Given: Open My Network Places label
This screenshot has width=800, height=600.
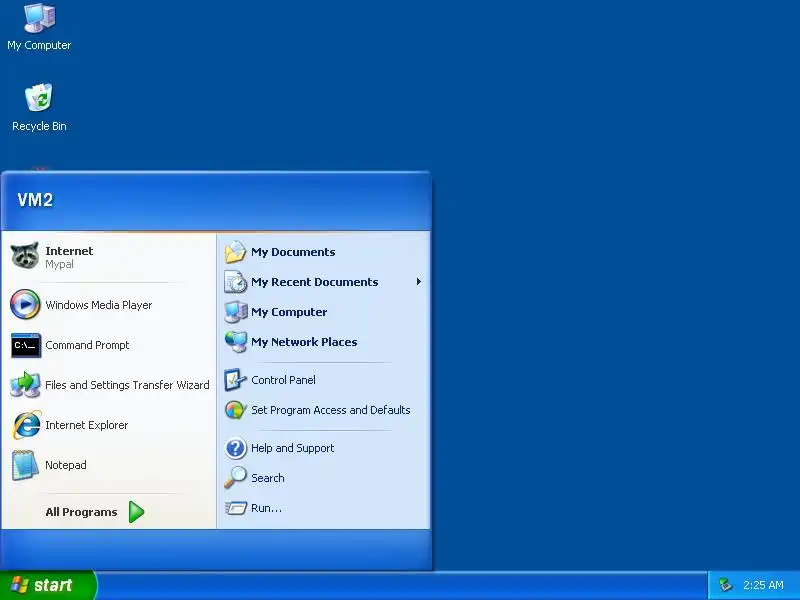Looking at the screenshot, I should (304, 342).
